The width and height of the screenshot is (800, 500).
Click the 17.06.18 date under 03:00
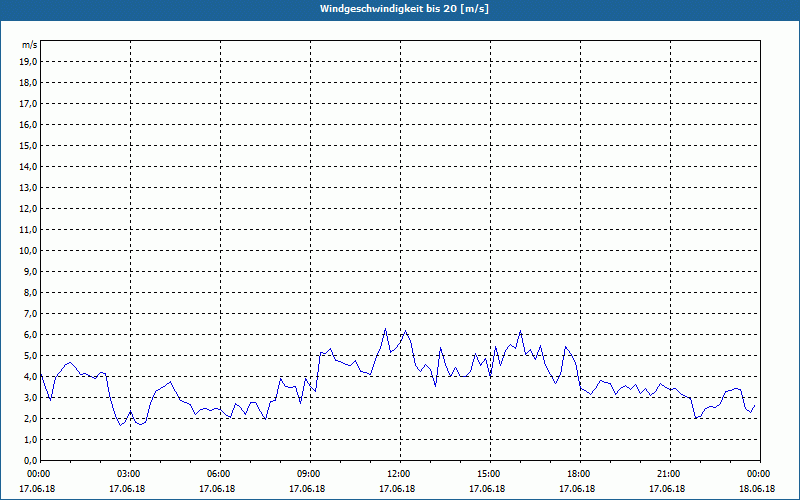pyautogui.click(x=127, y=489)
